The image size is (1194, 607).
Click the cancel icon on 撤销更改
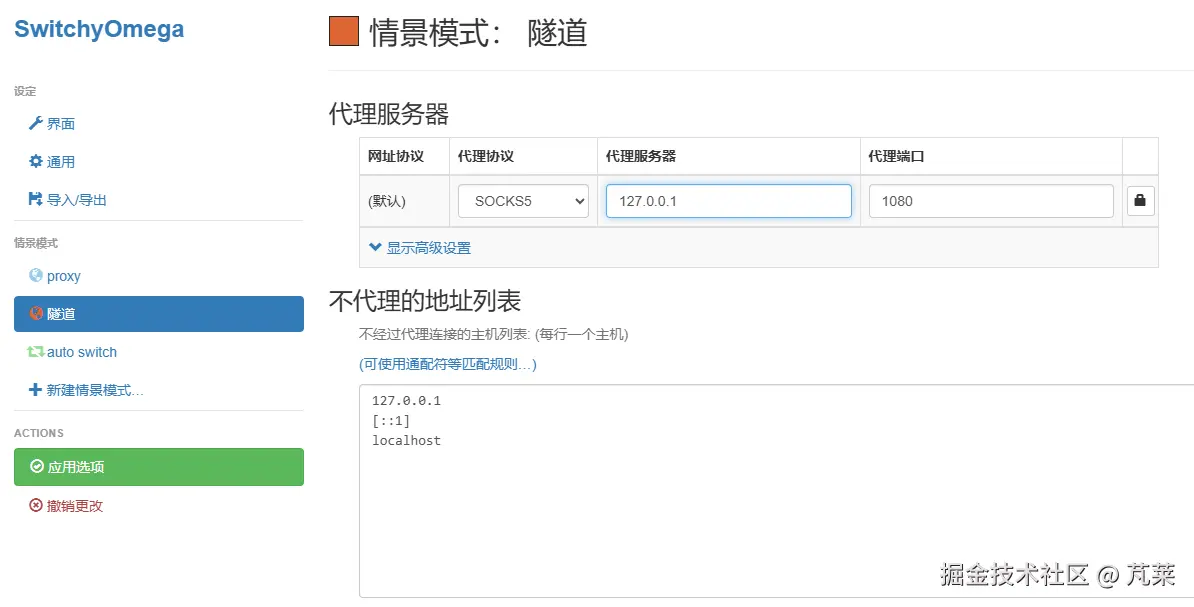pyautogui.click(x=36, y=505)
